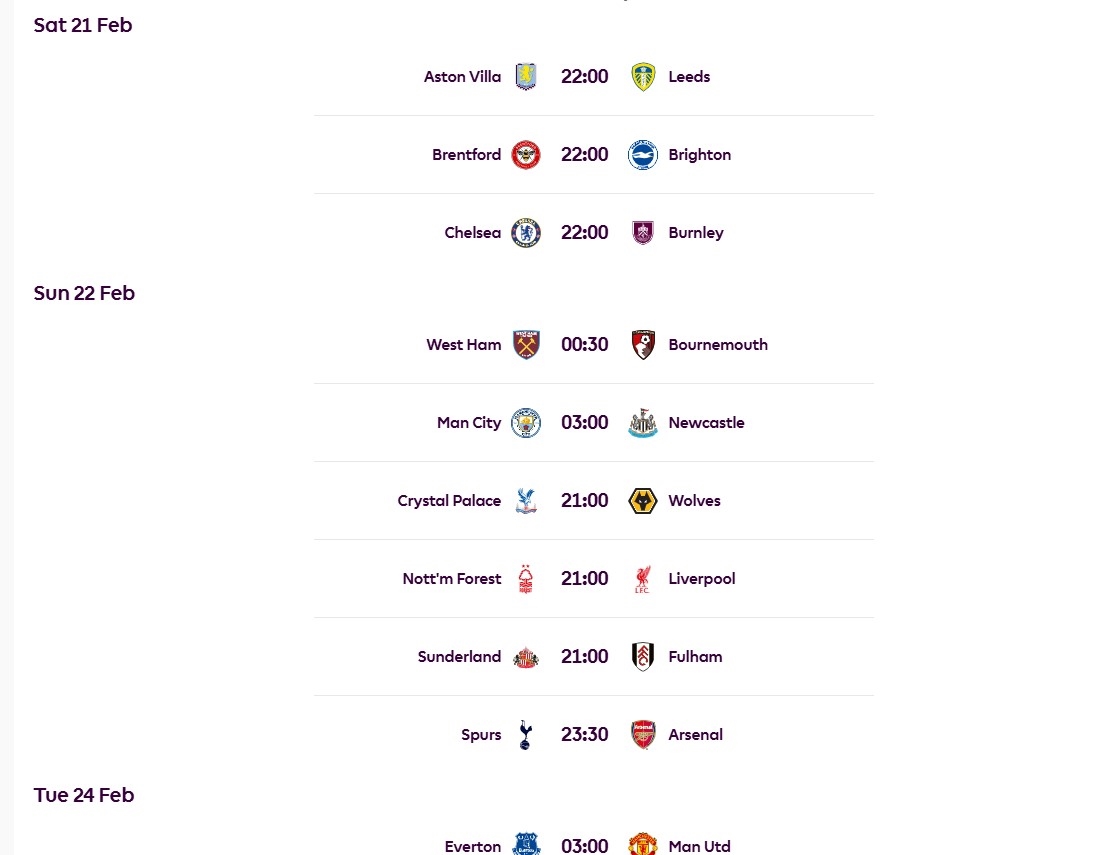Click the Spurs cockerel crest
The image size is (1102, 855).
524,734
